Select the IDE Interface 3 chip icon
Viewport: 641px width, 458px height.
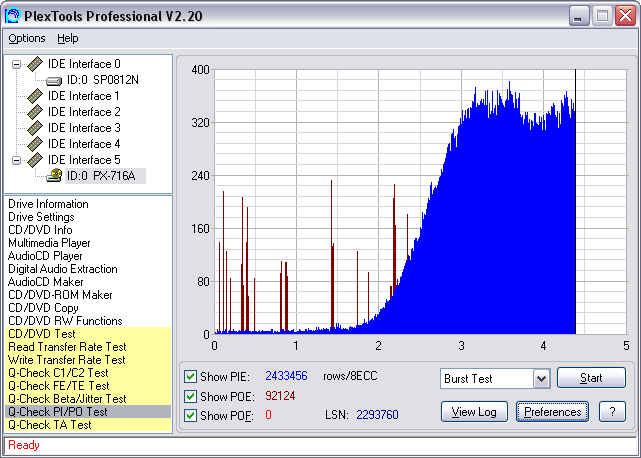tap(35, 128)
